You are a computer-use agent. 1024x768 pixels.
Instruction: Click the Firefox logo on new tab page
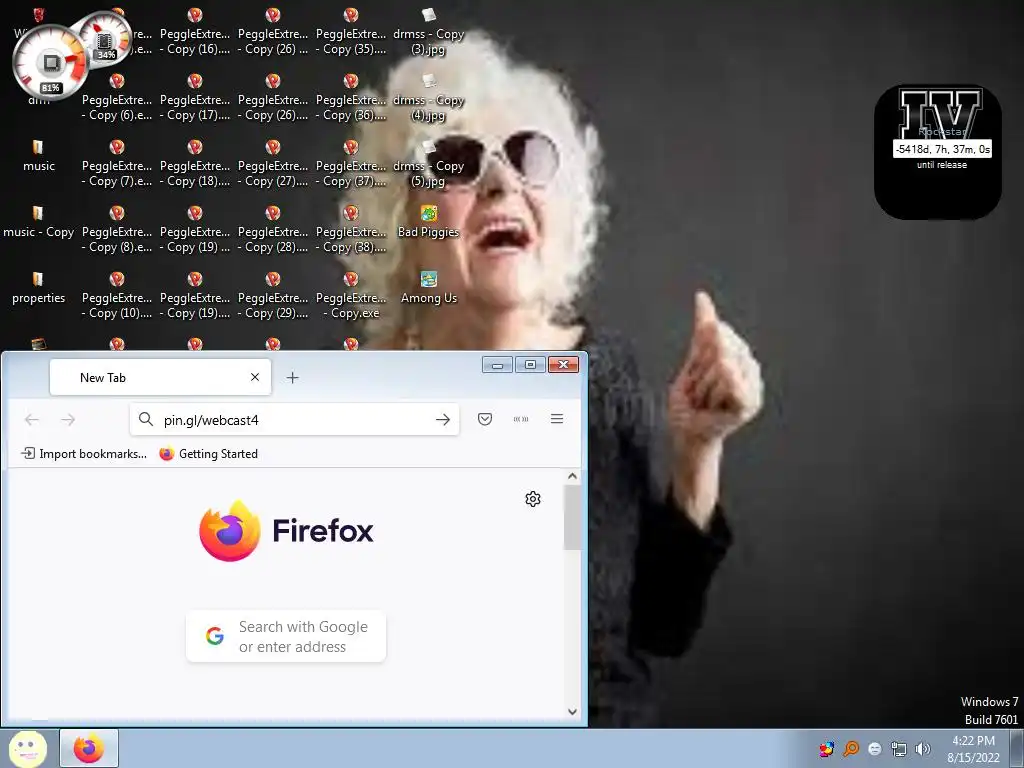[286, 530]
